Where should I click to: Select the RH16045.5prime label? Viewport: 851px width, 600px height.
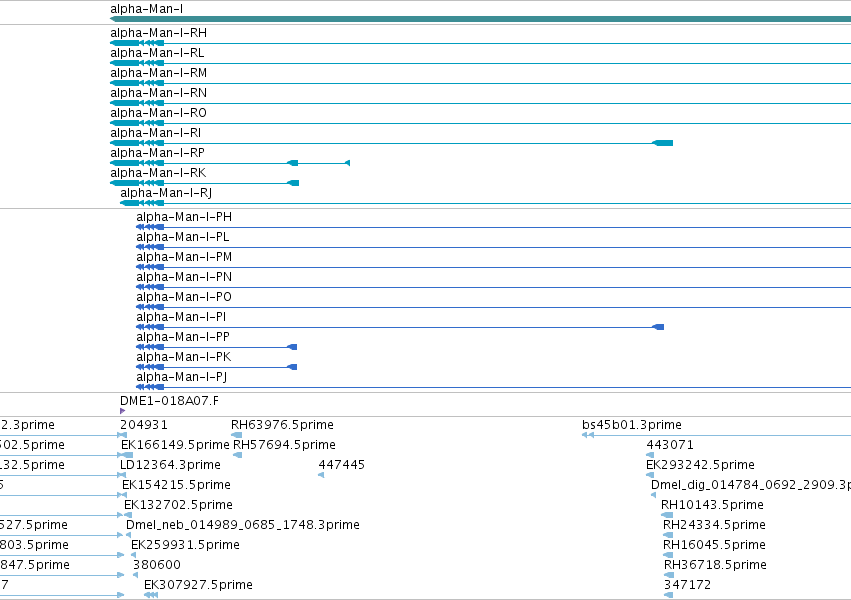tap(715, 545)
